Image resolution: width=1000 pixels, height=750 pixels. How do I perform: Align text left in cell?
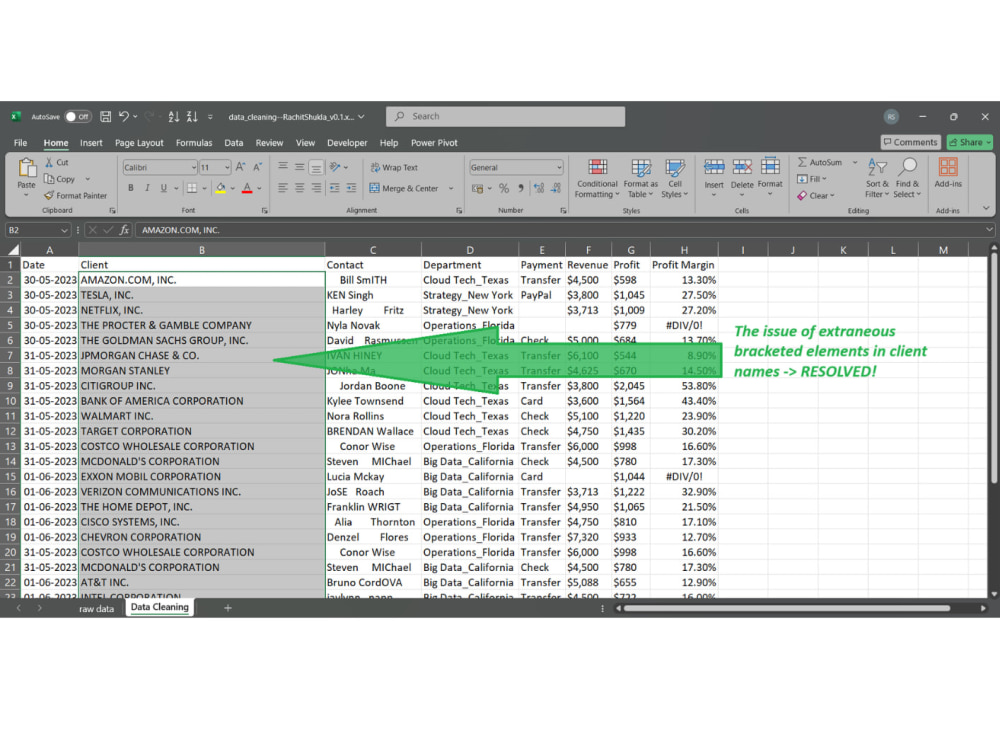coord(283,188)
